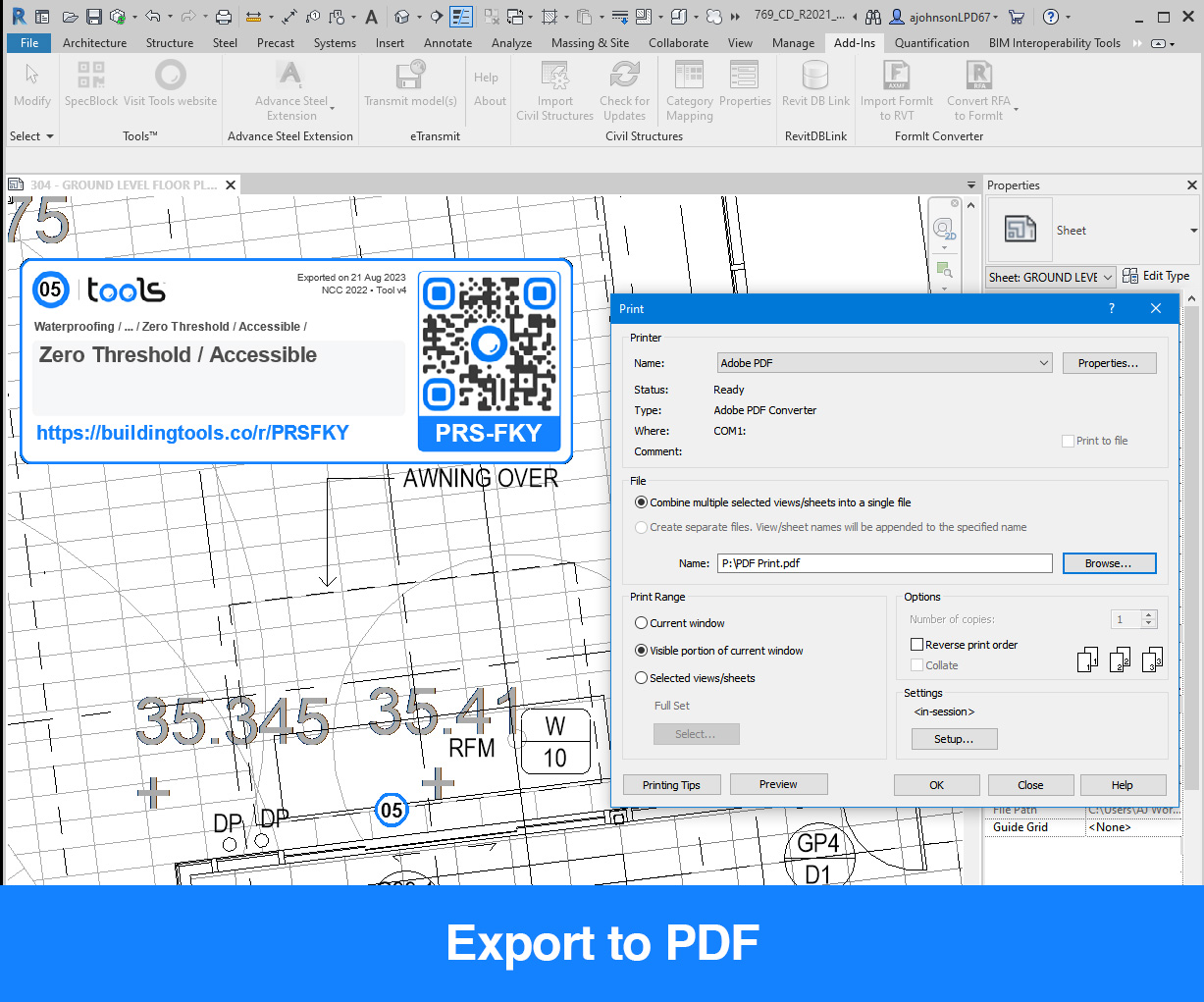The width and height of the screenshot is (1204, 1002).
Task: Click the file Name field P:\PDF Print.pdf
Action: pos(885,563)
